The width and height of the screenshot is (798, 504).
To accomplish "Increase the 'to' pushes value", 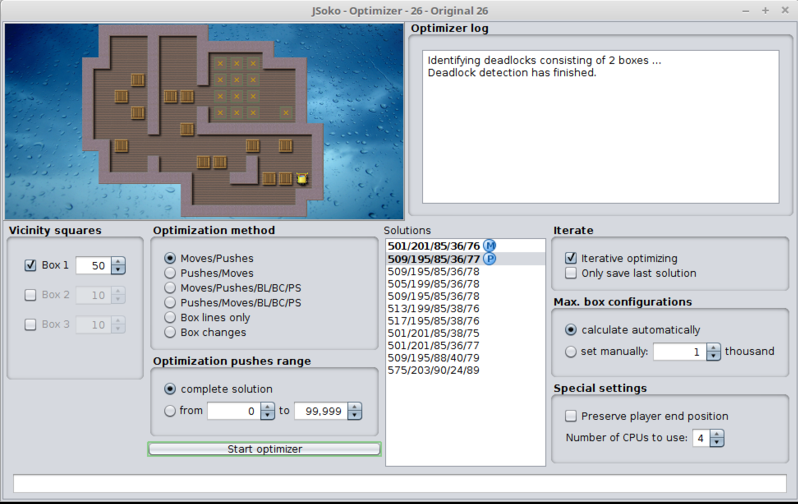I will pos(355,407).
